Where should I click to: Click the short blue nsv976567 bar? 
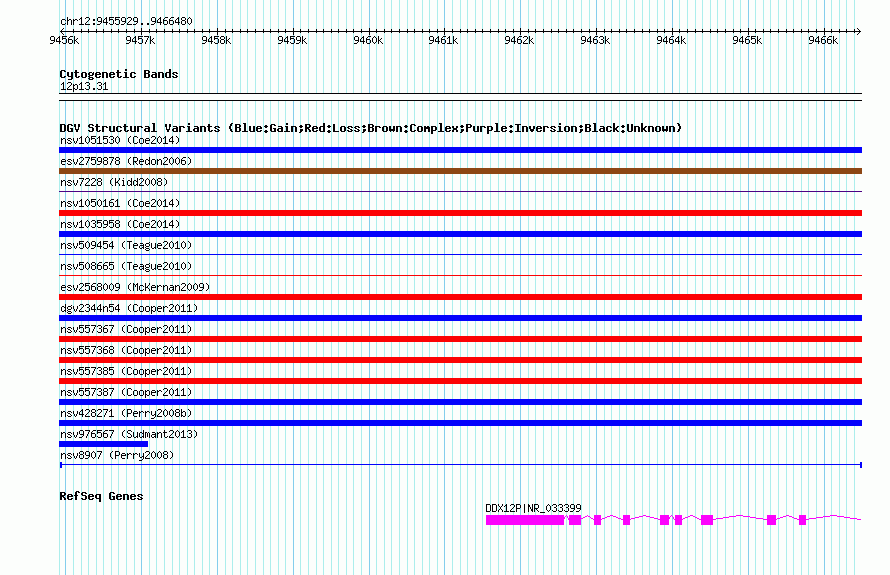(x=103, y=444)
